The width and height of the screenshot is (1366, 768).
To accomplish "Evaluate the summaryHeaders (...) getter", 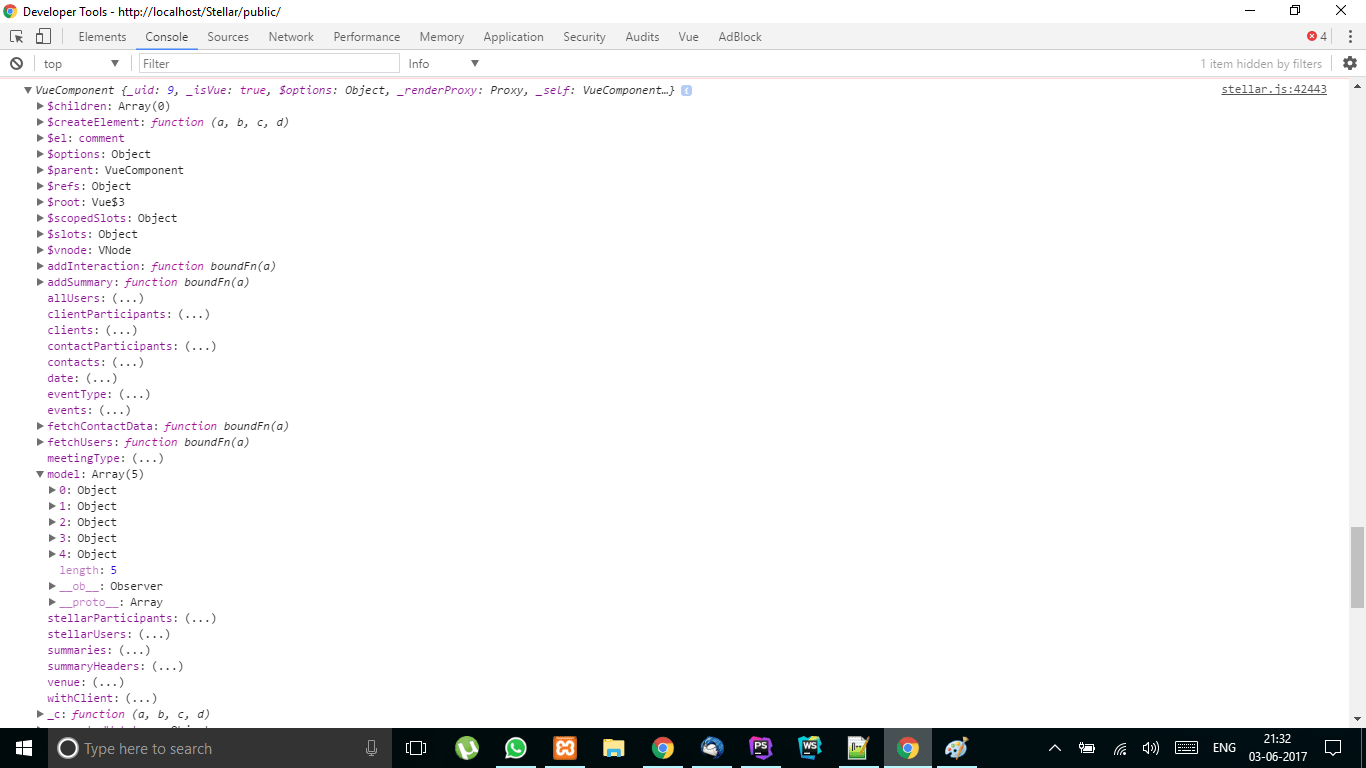I will (168, 666).
